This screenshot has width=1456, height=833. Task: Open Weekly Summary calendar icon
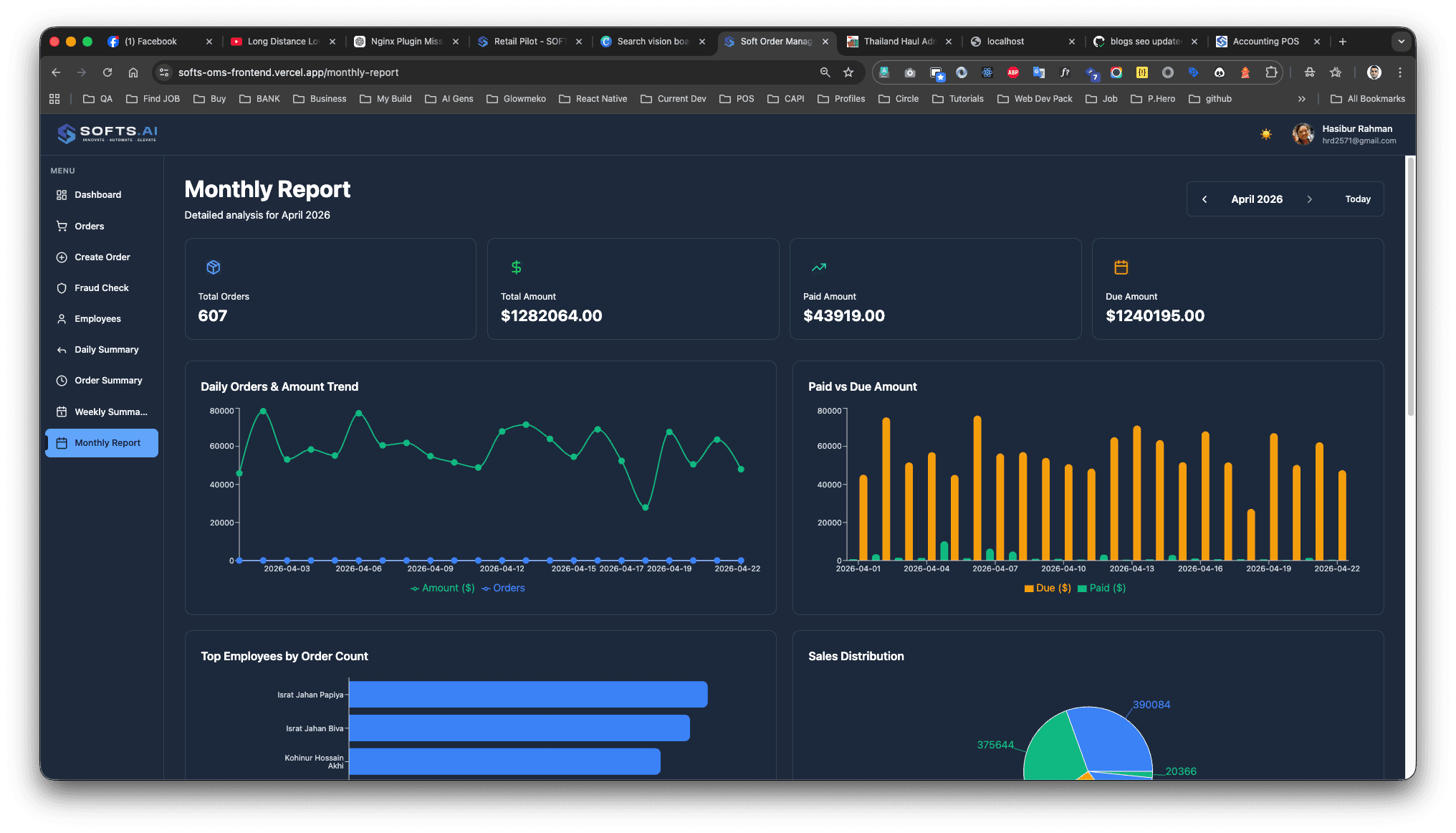tap(62, 411)
